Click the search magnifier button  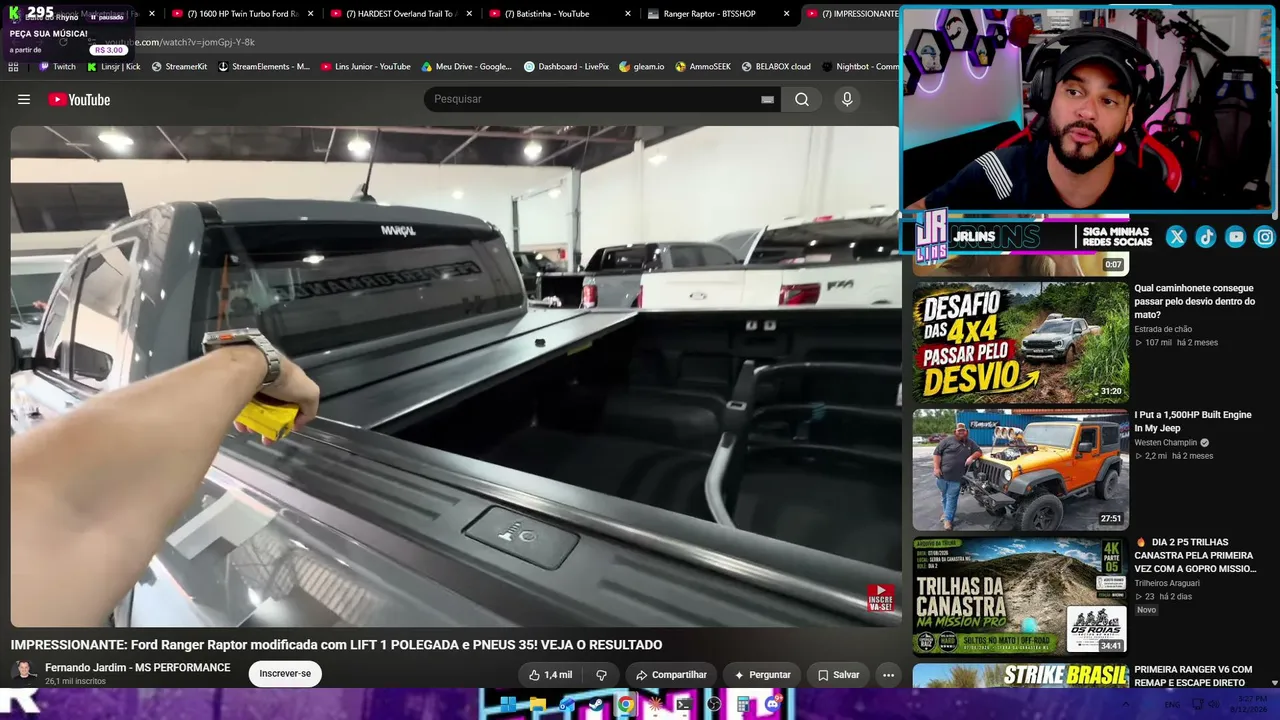click(802, 99)
